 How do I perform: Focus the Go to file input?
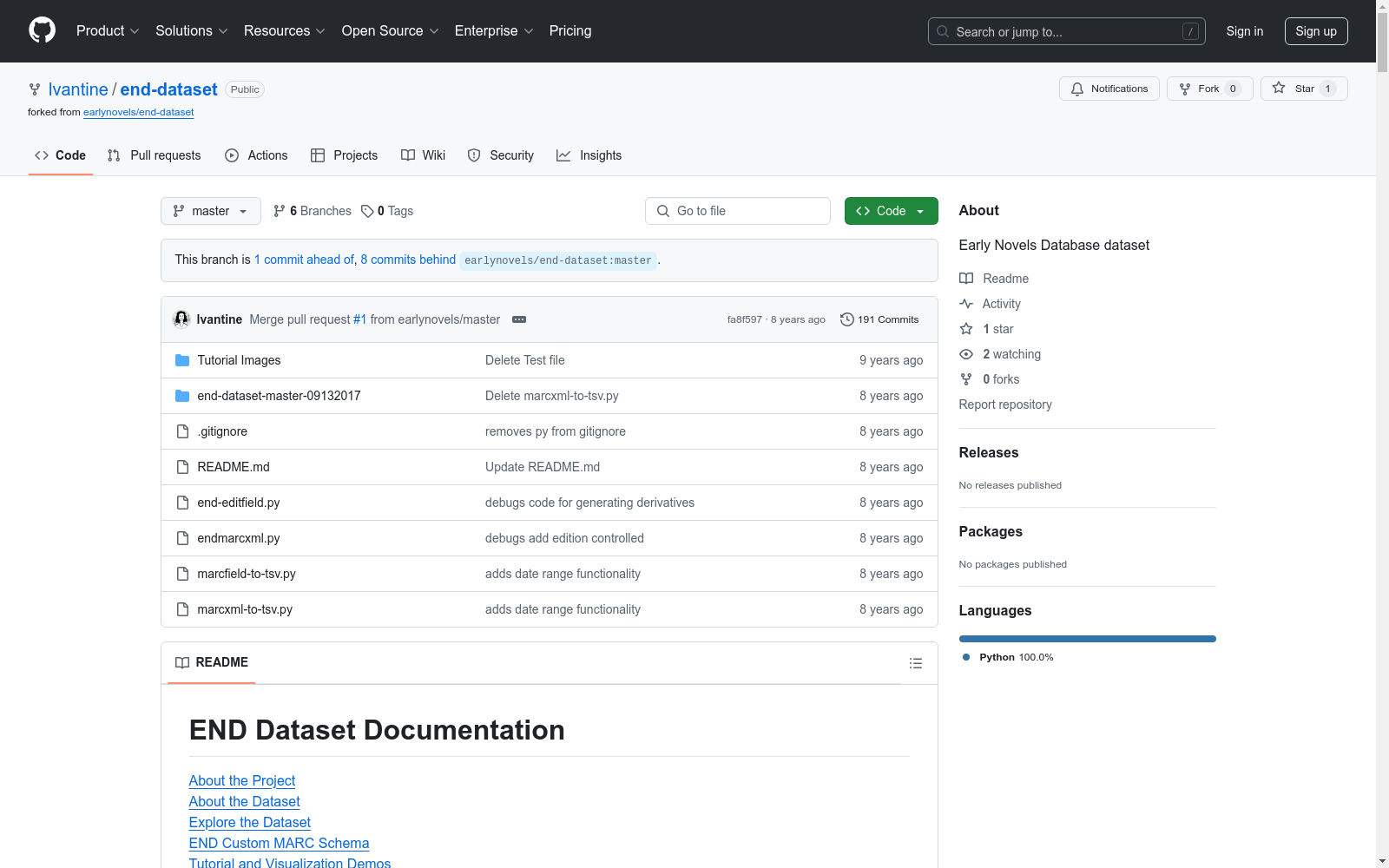pyautogui.click(x=738, y=211)
